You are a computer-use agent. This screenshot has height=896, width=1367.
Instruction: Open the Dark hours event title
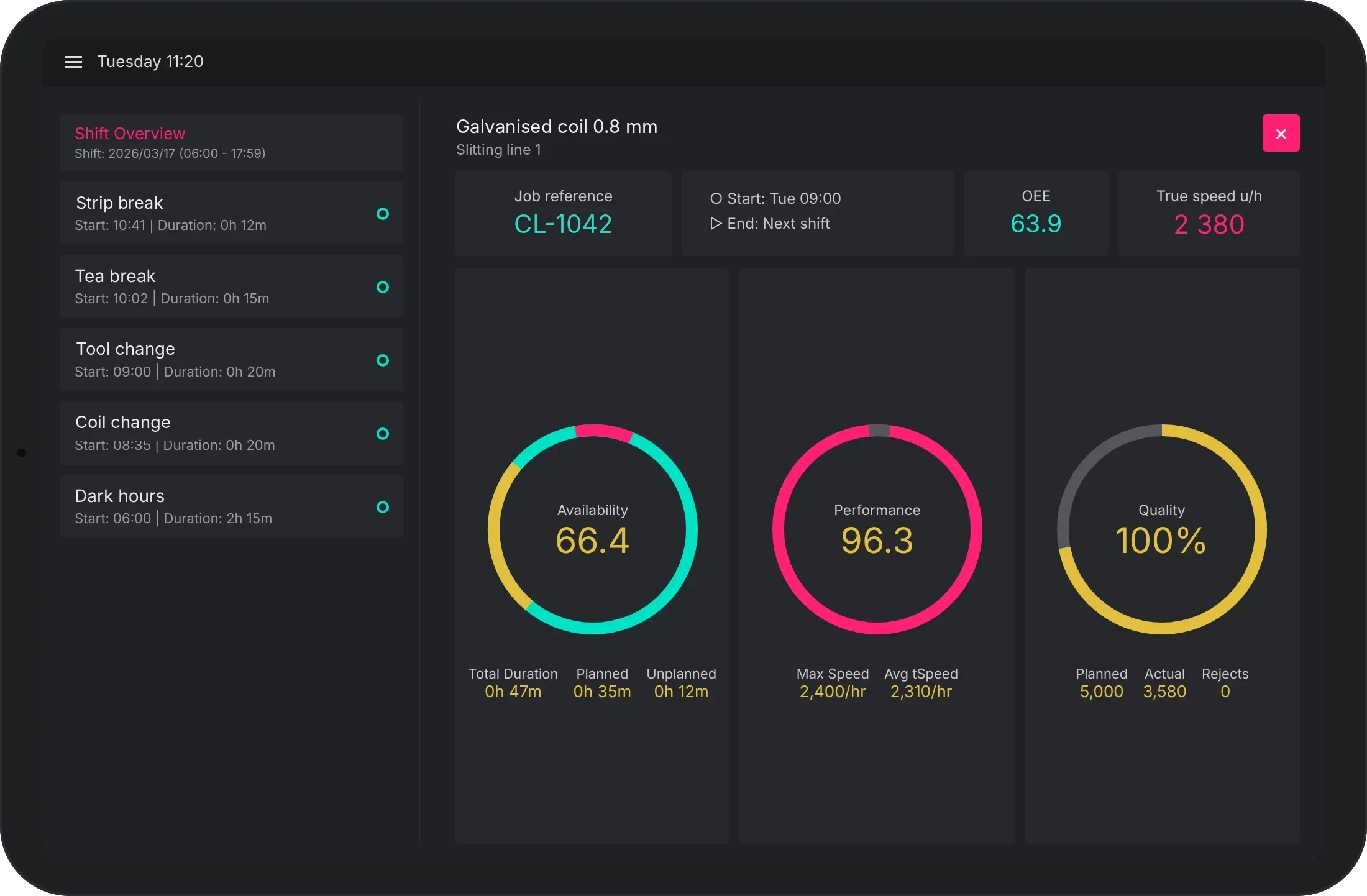click(119, 496)
